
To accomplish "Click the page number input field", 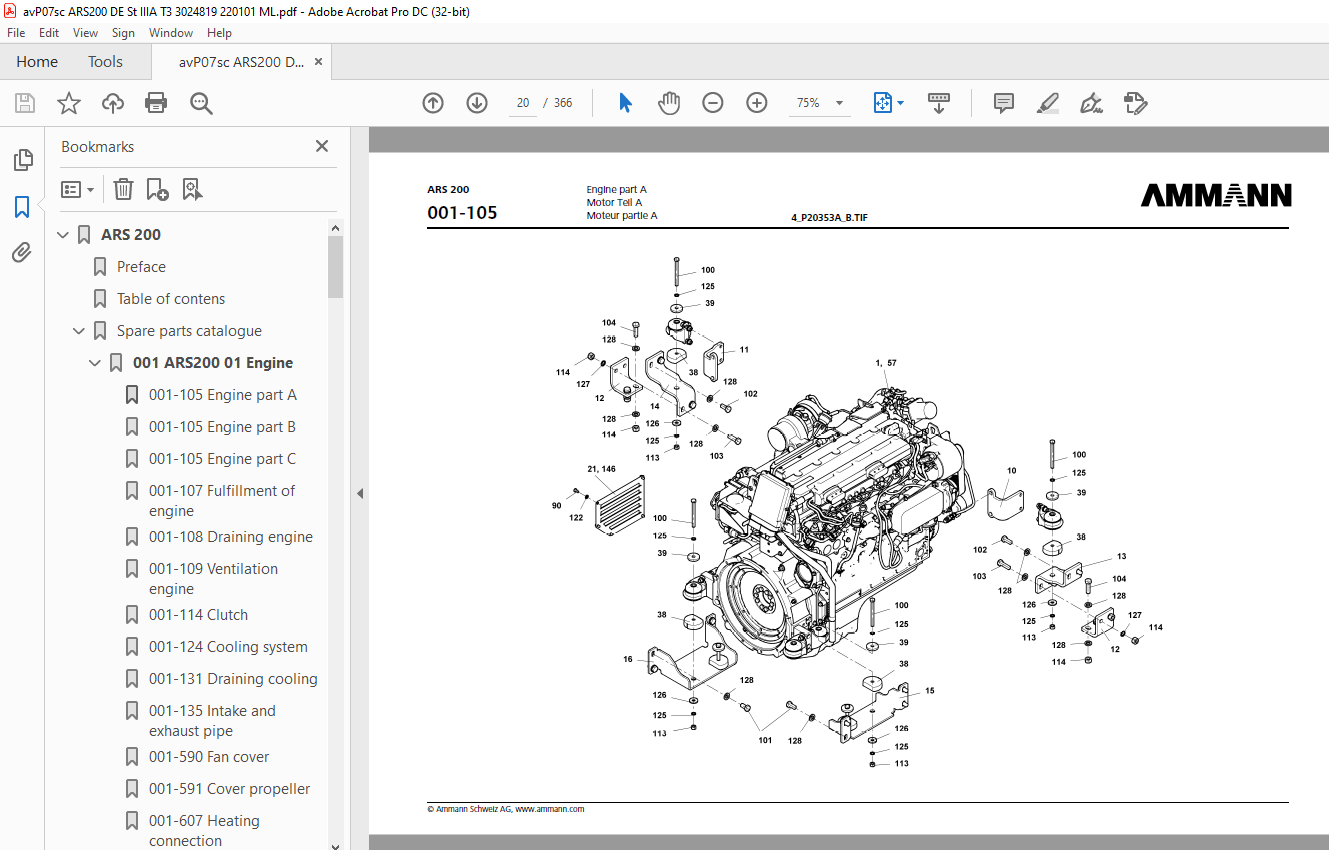I will click(x=522, y=103).
